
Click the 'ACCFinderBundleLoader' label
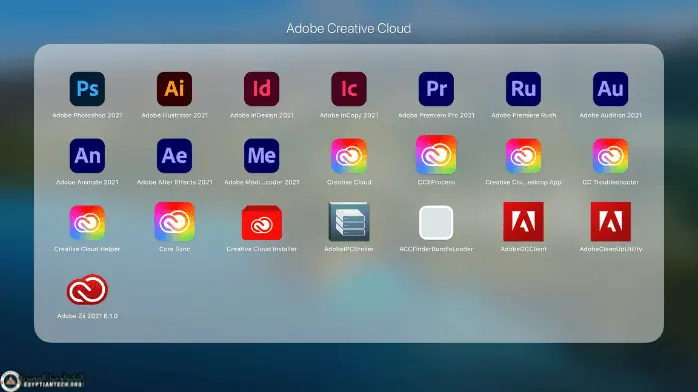pyautogui.click(x=436, y=249)
